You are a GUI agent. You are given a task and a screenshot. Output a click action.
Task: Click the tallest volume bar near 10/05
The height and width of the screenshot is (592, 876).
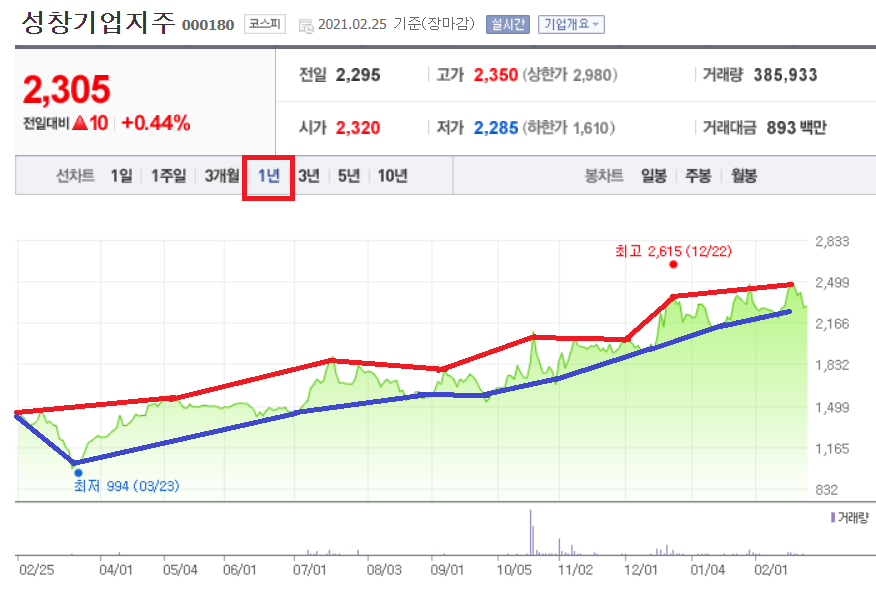[x=530, y=532]
